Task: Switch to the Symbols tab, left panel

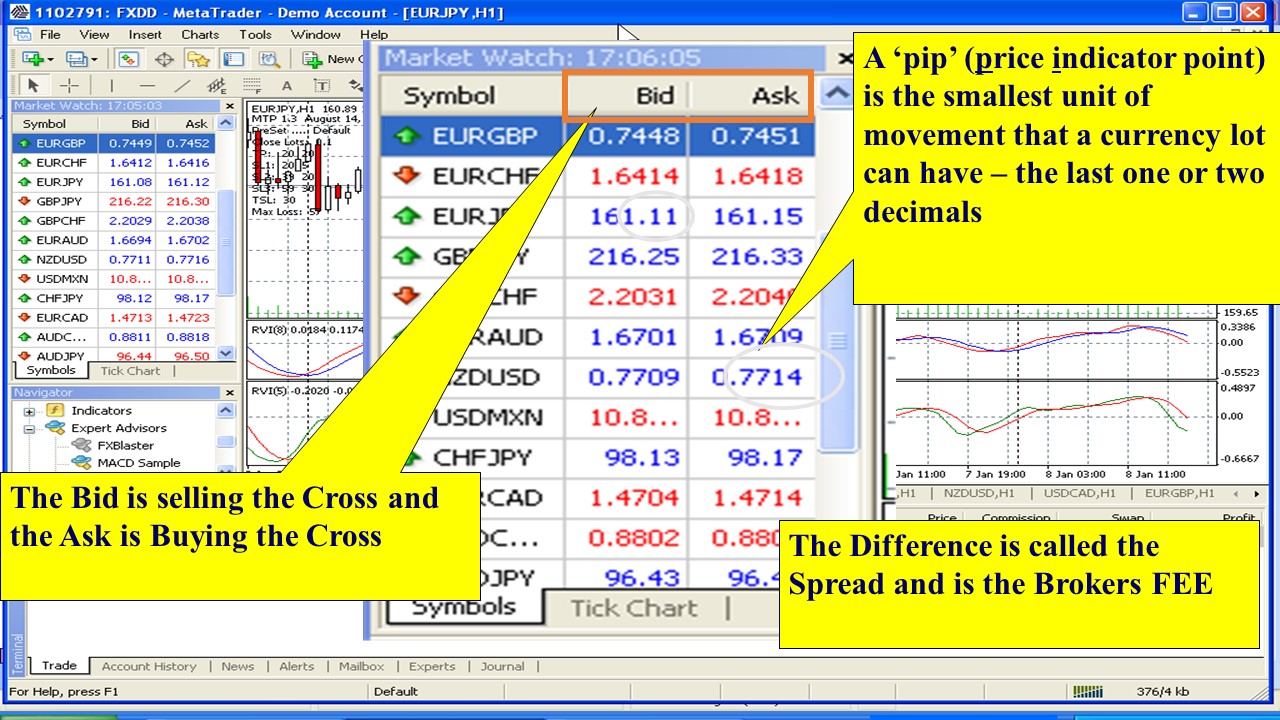Action: click(x=50, y=371)
